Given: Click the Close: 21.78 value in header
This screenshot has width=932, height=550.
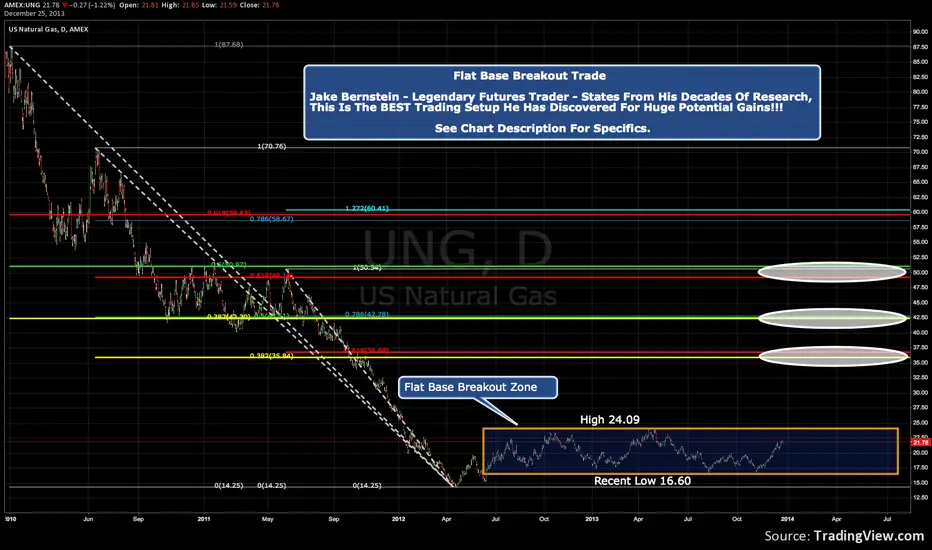Looking at the screenshot, I should pos(259,5).
